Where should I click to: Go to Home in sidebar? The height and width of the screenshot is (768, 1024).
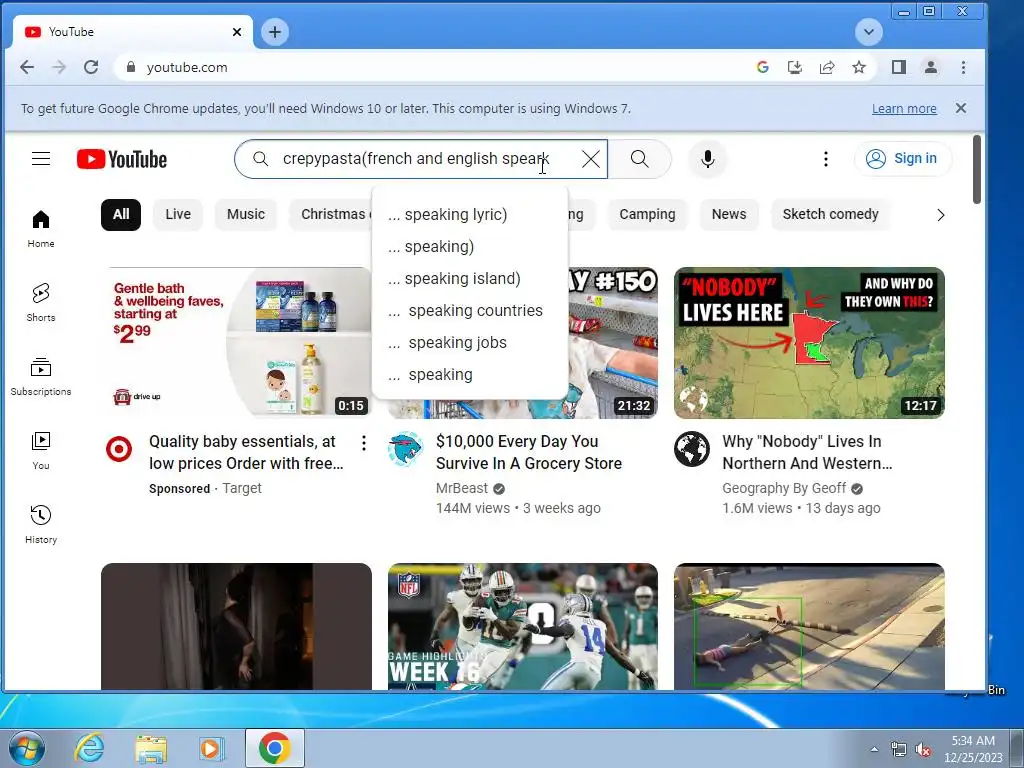(40, 228)
